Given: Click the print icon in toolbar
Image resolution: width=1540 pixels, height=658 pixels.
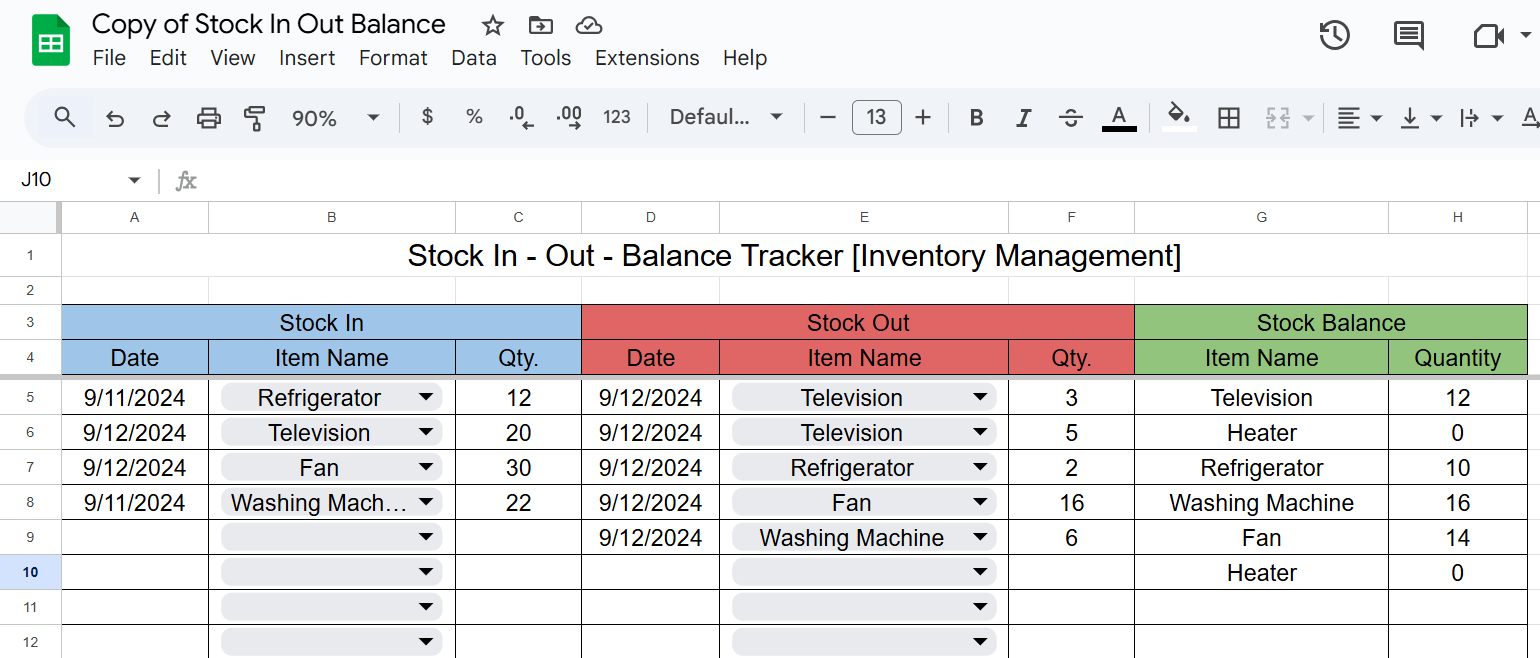Looking at the screenshot, I should tap(208, 118).
